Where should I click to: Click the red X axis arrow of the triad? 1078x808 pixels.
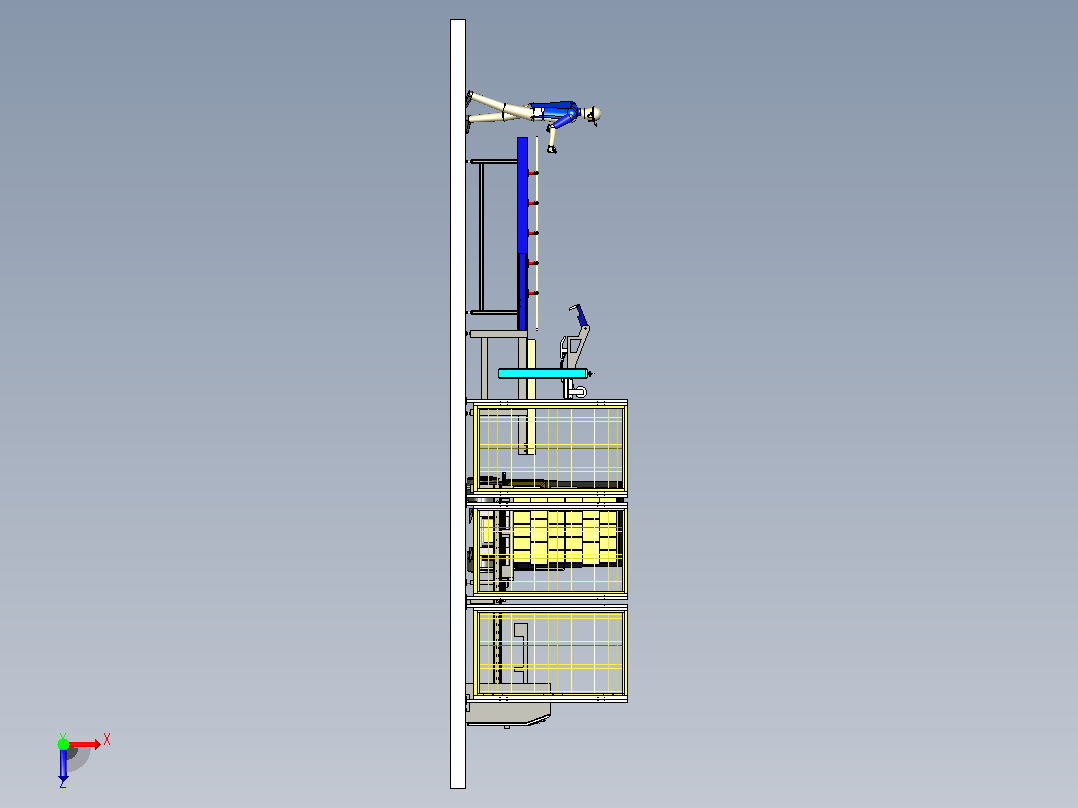(x=85, y=744)
